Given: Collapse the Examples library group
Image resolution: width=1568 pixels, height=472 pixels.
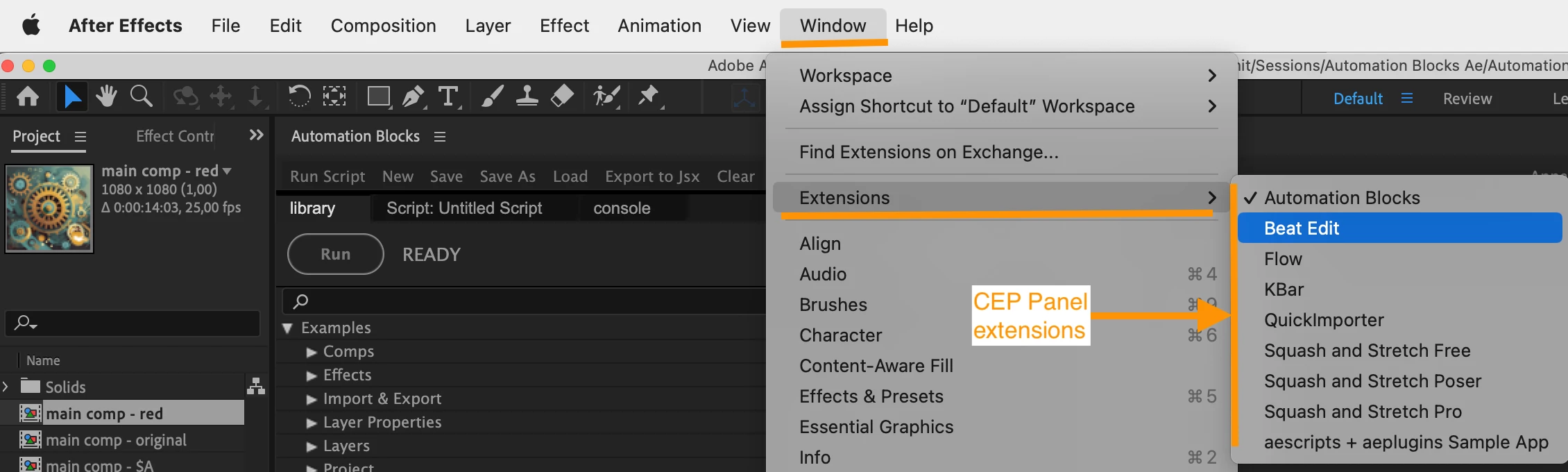Looking at the screenshot, I should 287,328.
